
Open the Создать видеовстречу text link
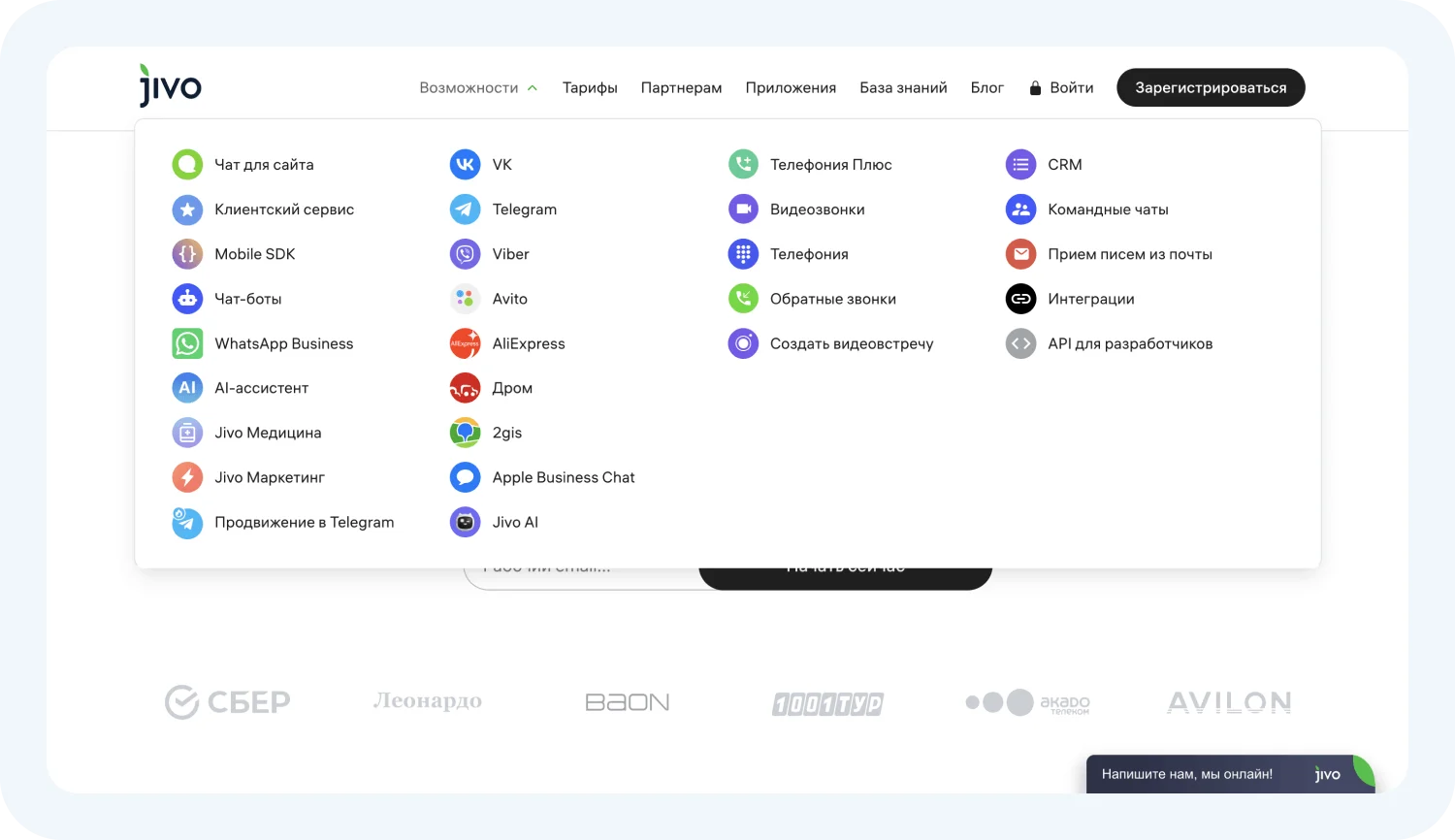click(x=852, y=343)
